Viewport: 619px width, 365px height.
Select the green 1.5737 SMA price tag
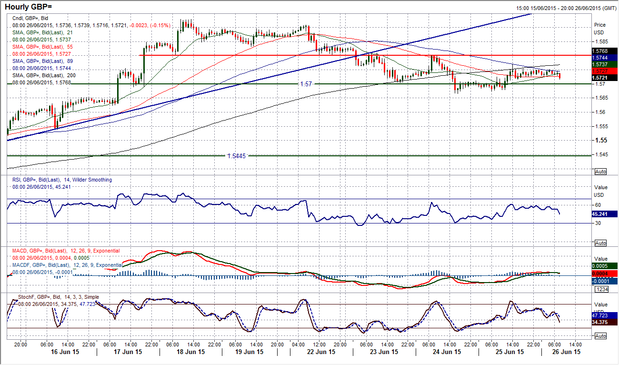604,64
